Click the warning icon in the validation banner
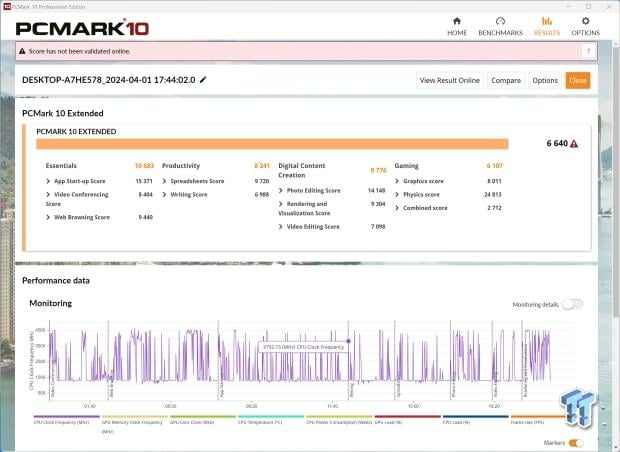Viewport: 620px width, 452px height. [x=22, y=51]
